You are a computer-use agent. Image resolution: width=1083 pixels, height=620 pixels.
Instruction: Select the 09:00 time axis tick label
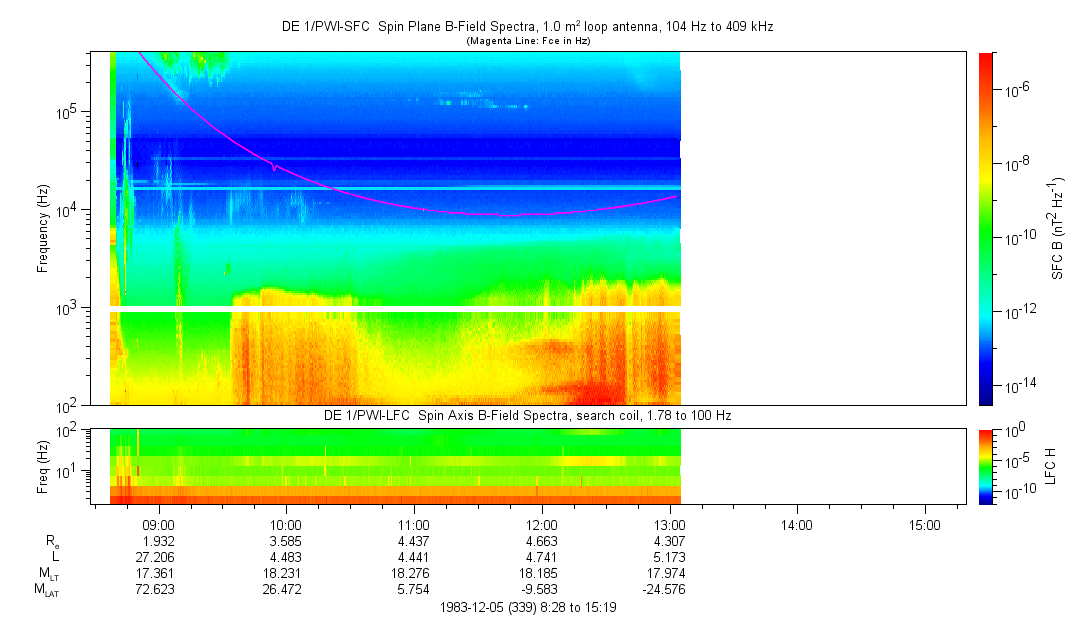159,524
